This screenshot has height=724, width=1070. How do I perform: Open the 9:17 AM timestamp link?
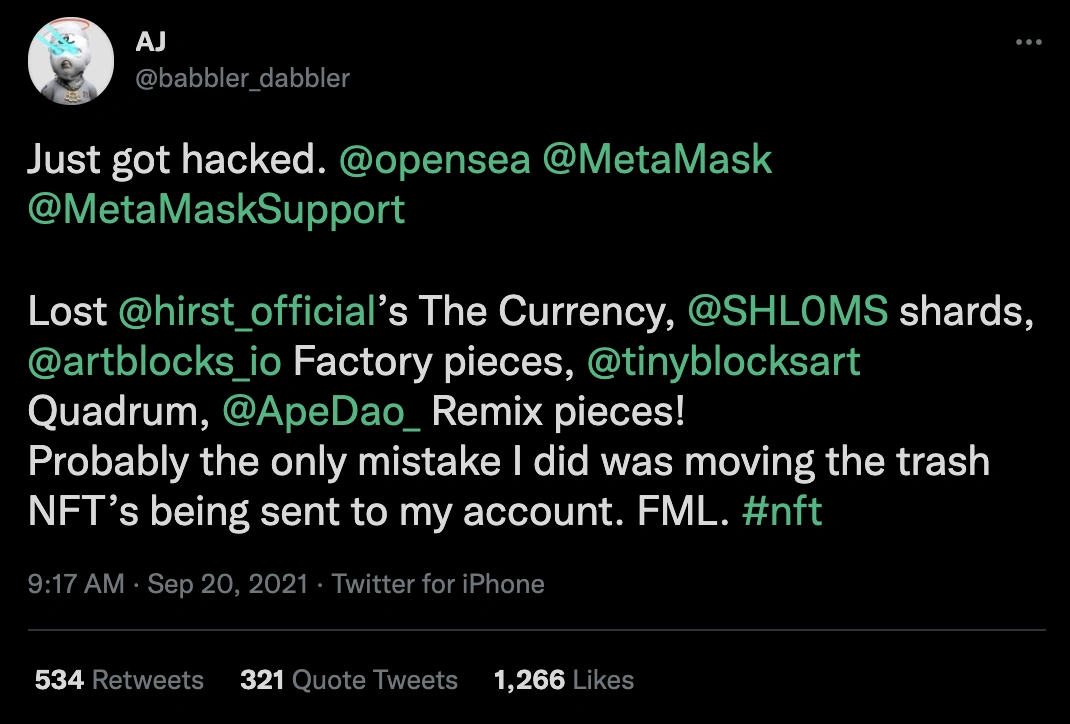76,584
